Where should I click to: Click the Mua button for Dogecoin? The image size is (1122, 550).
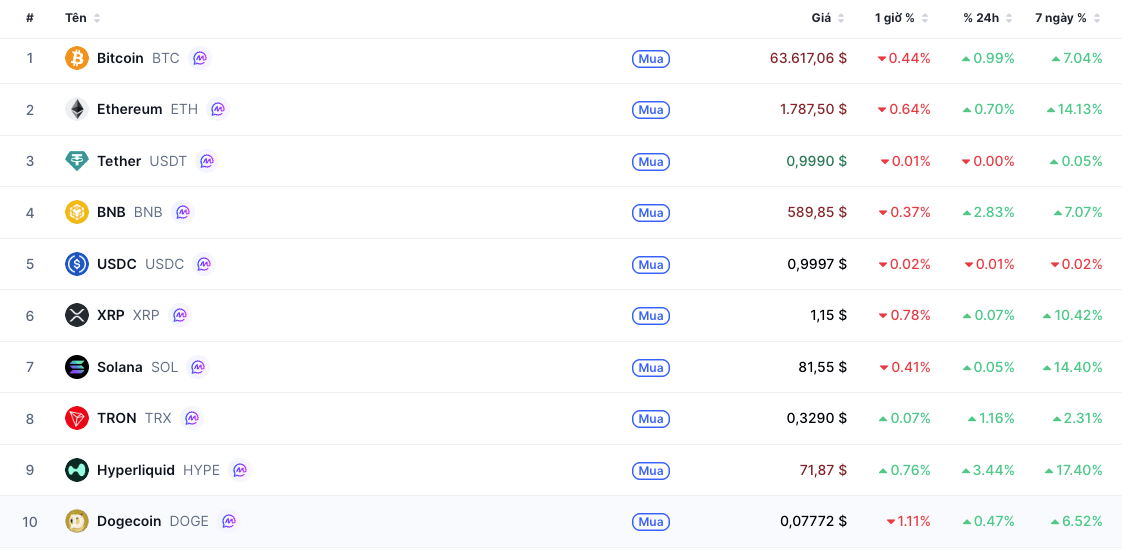tap(650, 522)
